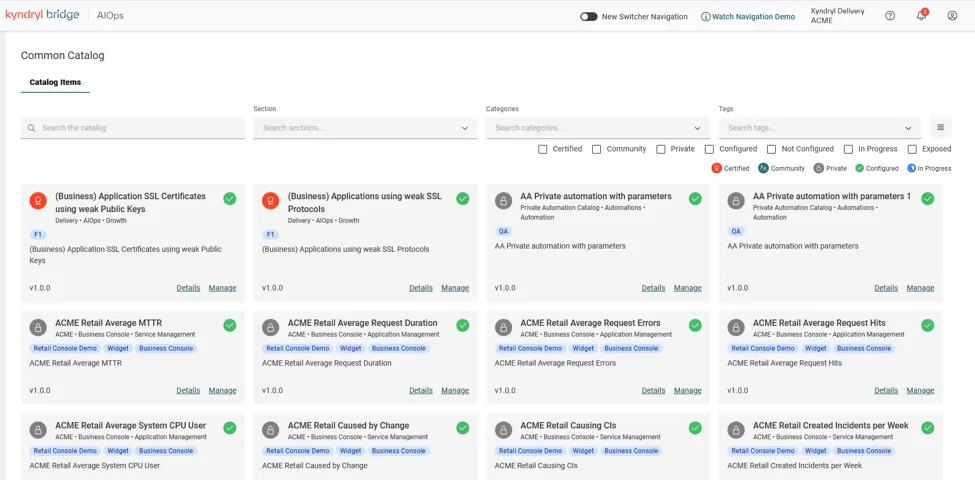The height and width of the screenshot is (480, 975).
Task: Click certified badge on Application SSL Certificates card
Action: pyautogui.click(x=38, y=200)
